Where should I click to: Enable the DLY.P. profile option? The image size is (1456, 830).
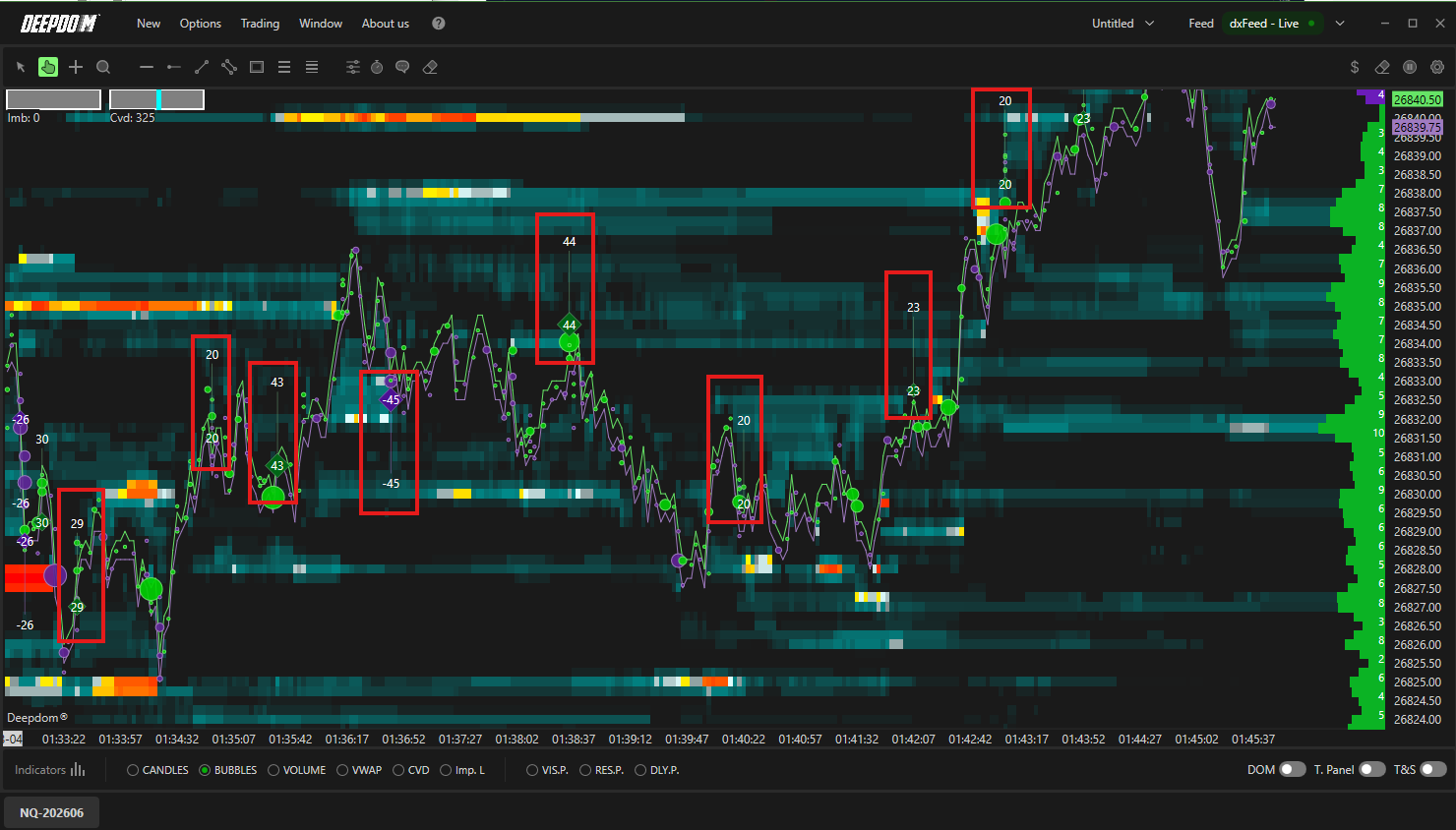(x=657, y=770)
